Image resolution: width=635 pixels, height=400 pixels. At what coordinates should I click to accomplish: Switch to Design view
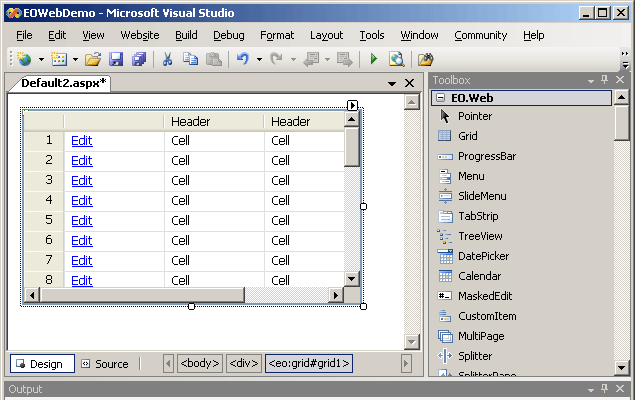tap(42, 364)
